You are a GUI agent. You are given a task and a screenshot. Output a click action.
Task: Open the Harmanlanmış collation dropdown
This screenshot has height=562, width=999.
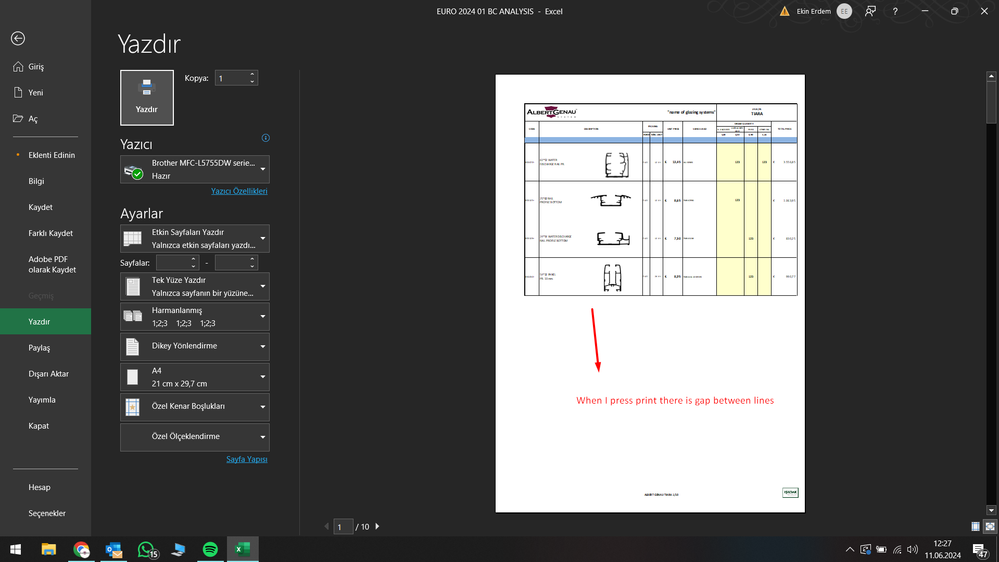coord(194,317)
